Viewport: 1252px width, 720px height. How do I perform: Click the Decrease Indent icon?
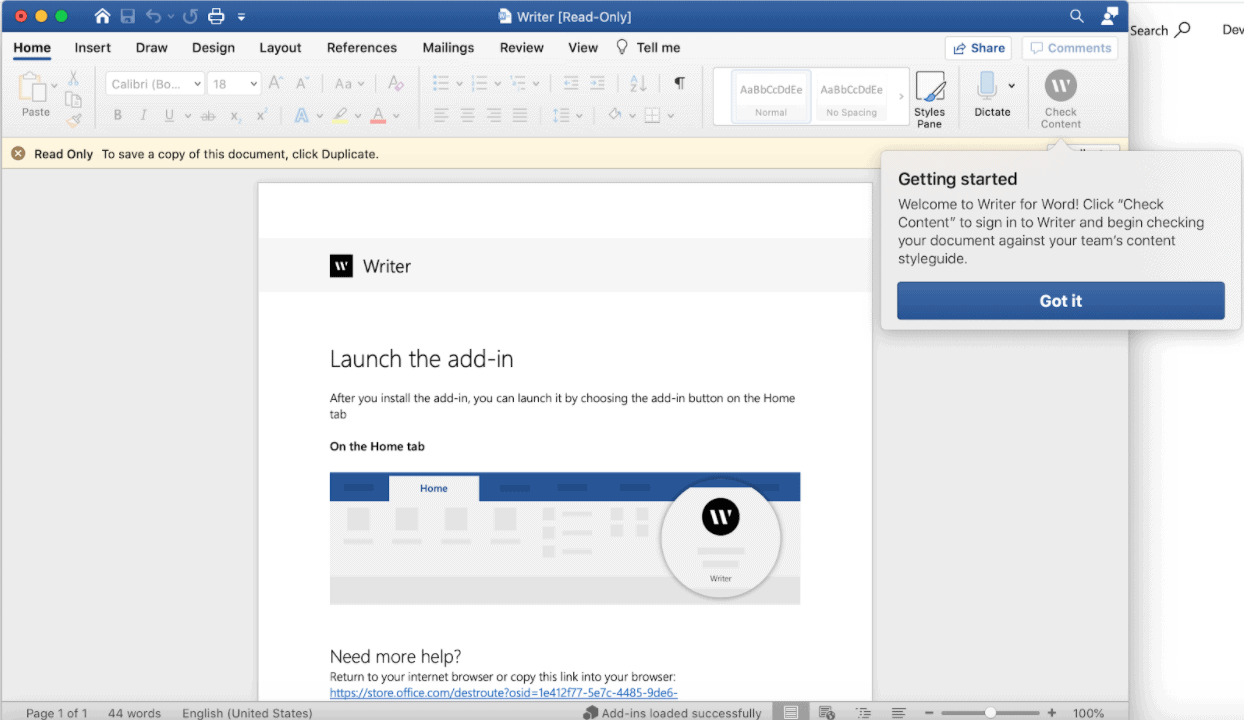571,83
